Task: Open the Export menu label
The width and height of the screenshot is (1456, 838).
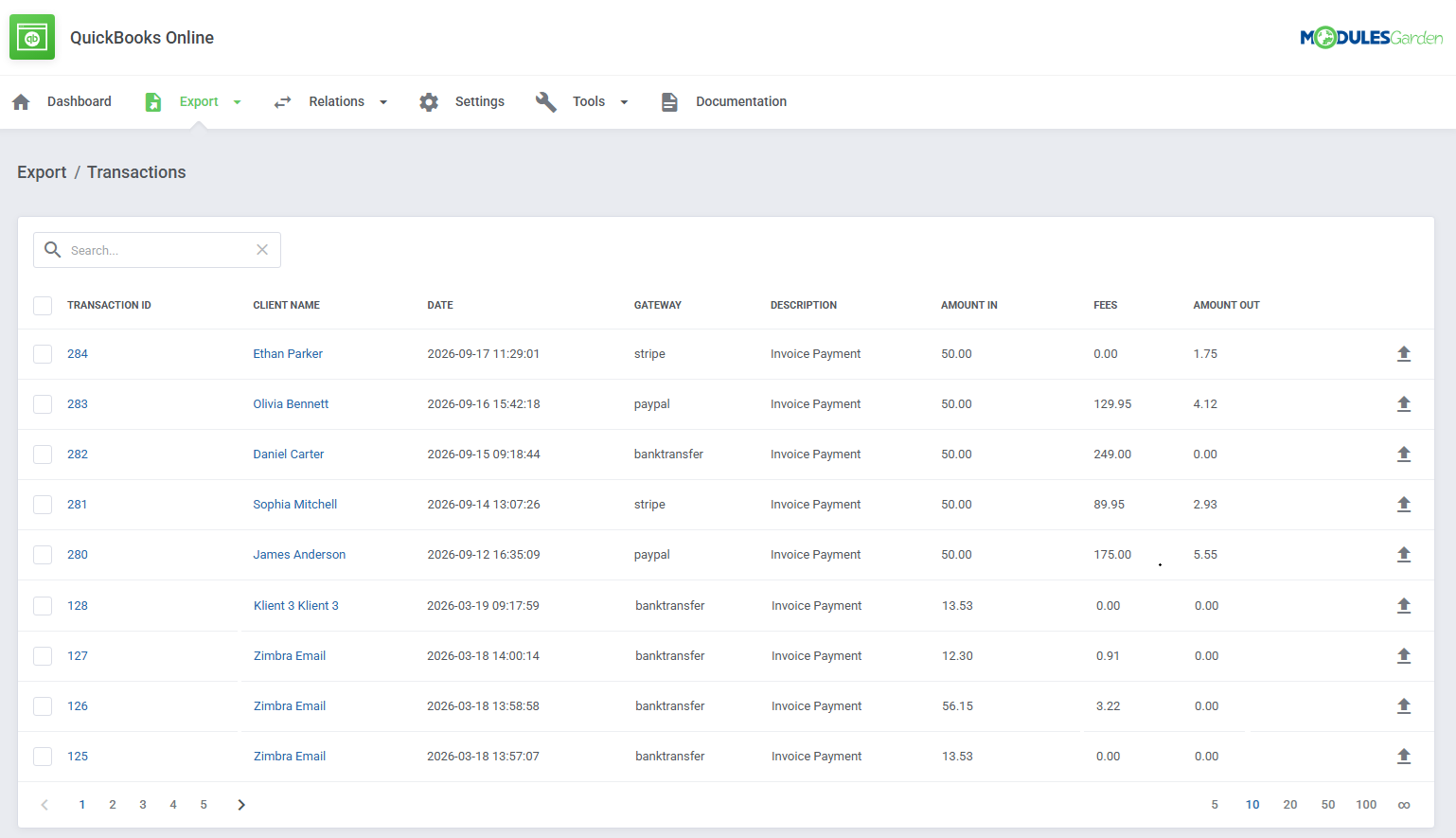Action: click(x=199, y=101)
